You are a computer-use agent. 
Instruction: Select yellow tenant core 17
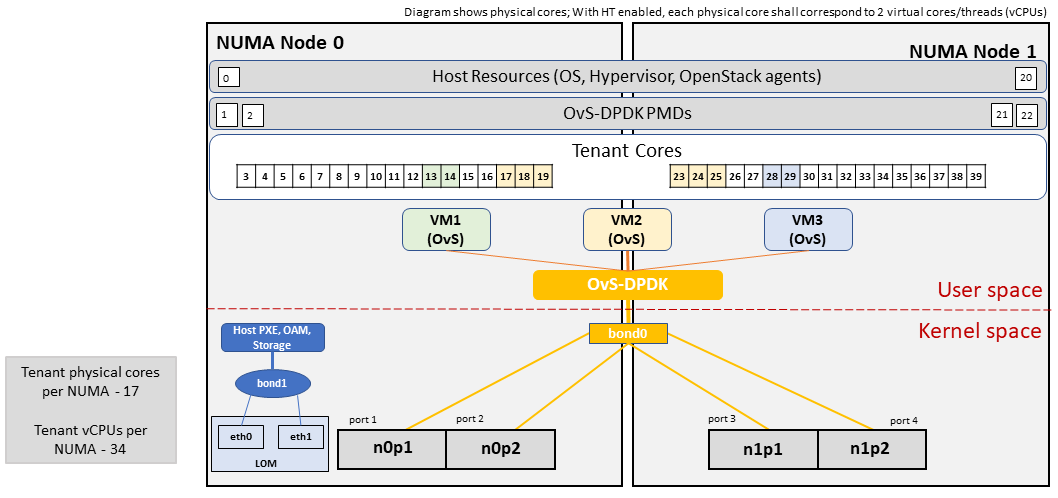point(505,176)
